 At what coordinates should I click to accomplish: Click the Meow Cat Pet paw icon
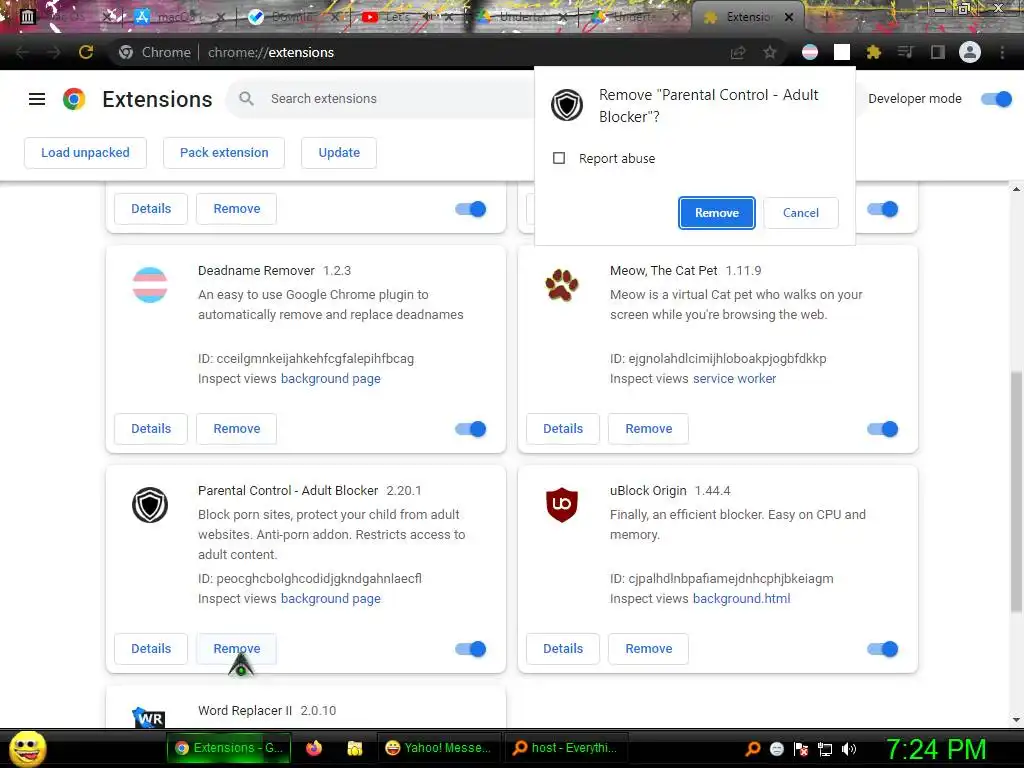coord(562,285)
